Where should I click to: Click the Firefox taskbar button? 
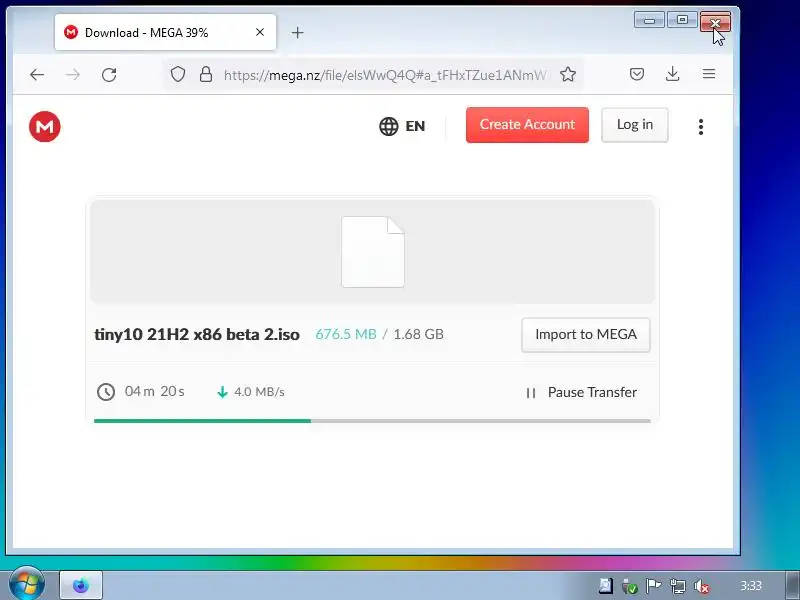81,585
